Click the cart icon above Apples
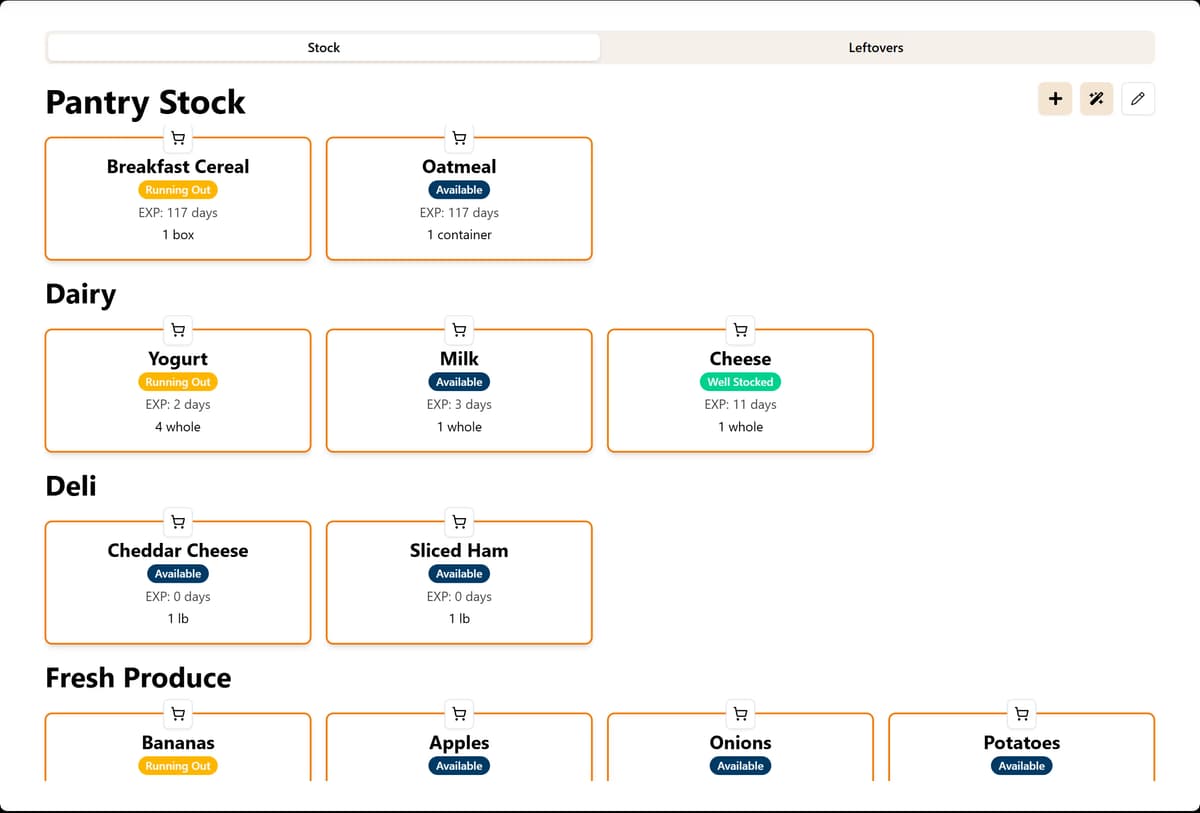The image size is (1200, 813). [x=459, y=714]
